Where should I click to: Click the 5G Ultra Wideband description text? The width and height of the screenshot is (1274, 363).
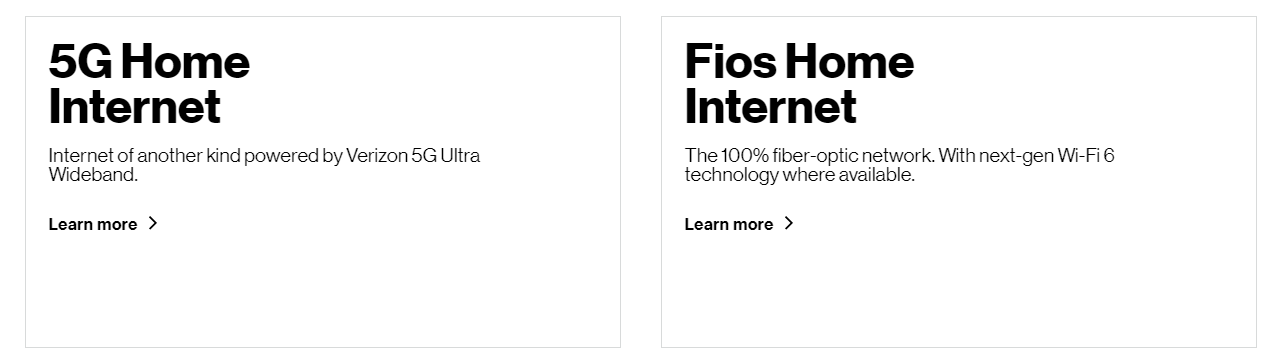[264, 165]
